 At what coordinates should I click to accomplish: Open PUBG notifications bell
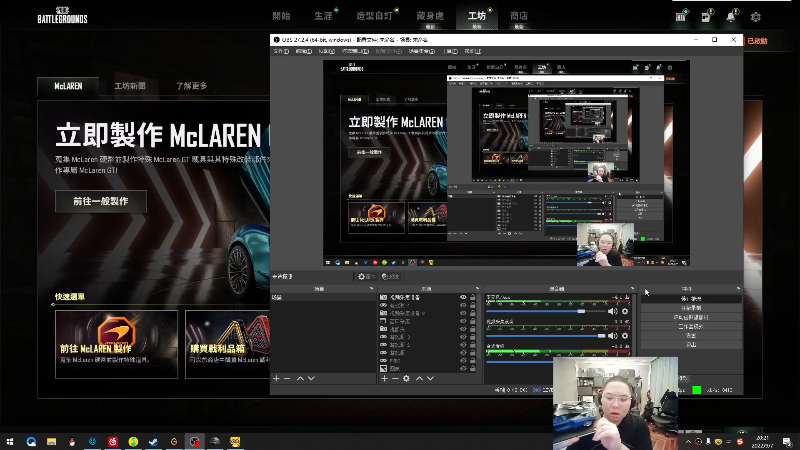pos(731,16)
